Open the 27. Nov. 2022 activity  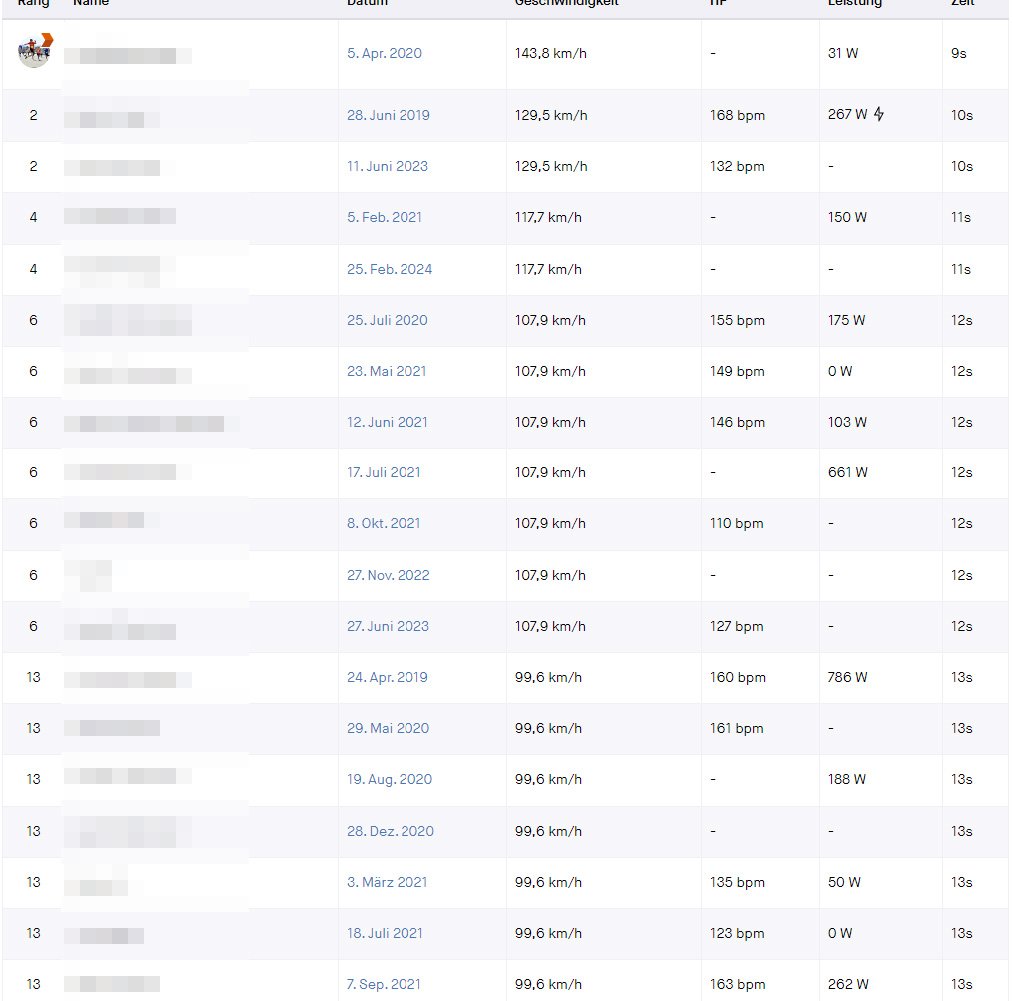pos(388,576)
